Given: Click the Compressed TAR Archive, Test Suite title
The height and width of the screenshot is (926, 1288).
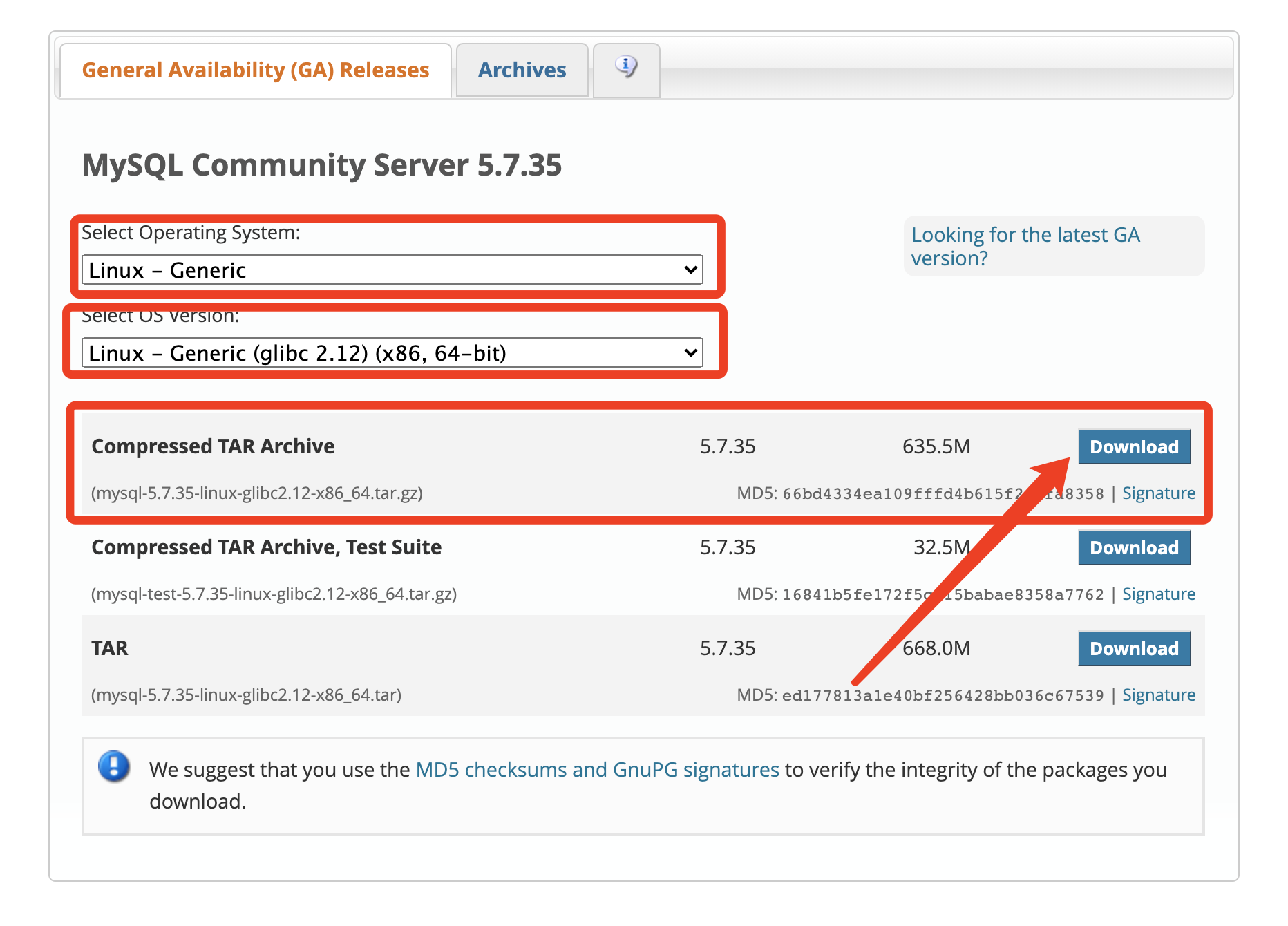Looking at the screenshot, I should 266,547.
